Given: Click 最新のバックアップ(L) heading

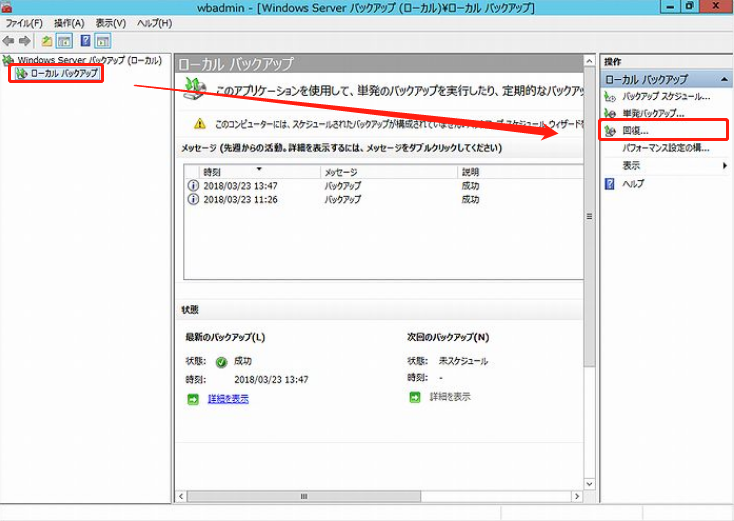Looking at the screenshot, I should point(225,337).
